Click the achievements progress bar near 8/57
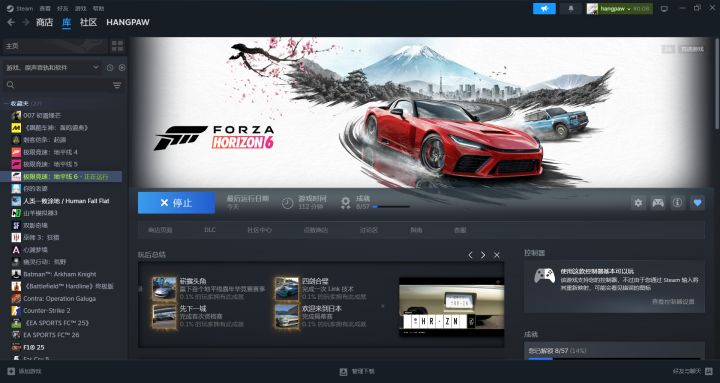Screen dimensions: 720x383 (391, 207)
